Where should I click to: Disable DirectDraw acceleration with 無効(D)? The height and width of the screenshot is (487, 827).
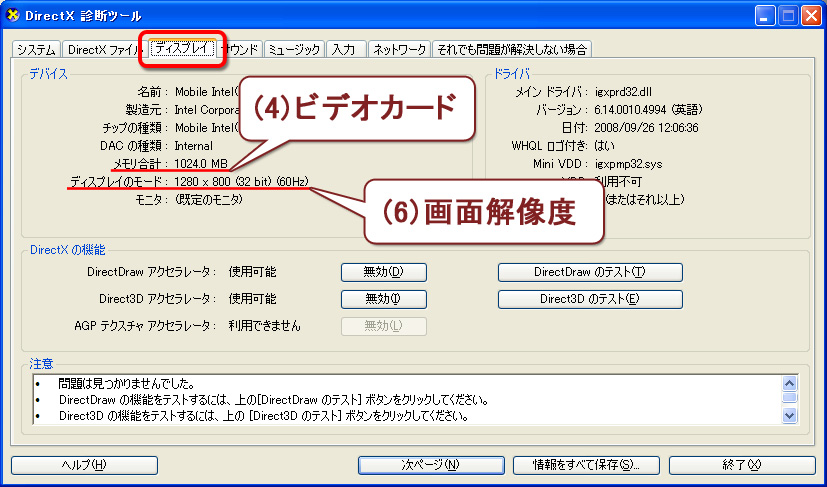click(384, 272)
